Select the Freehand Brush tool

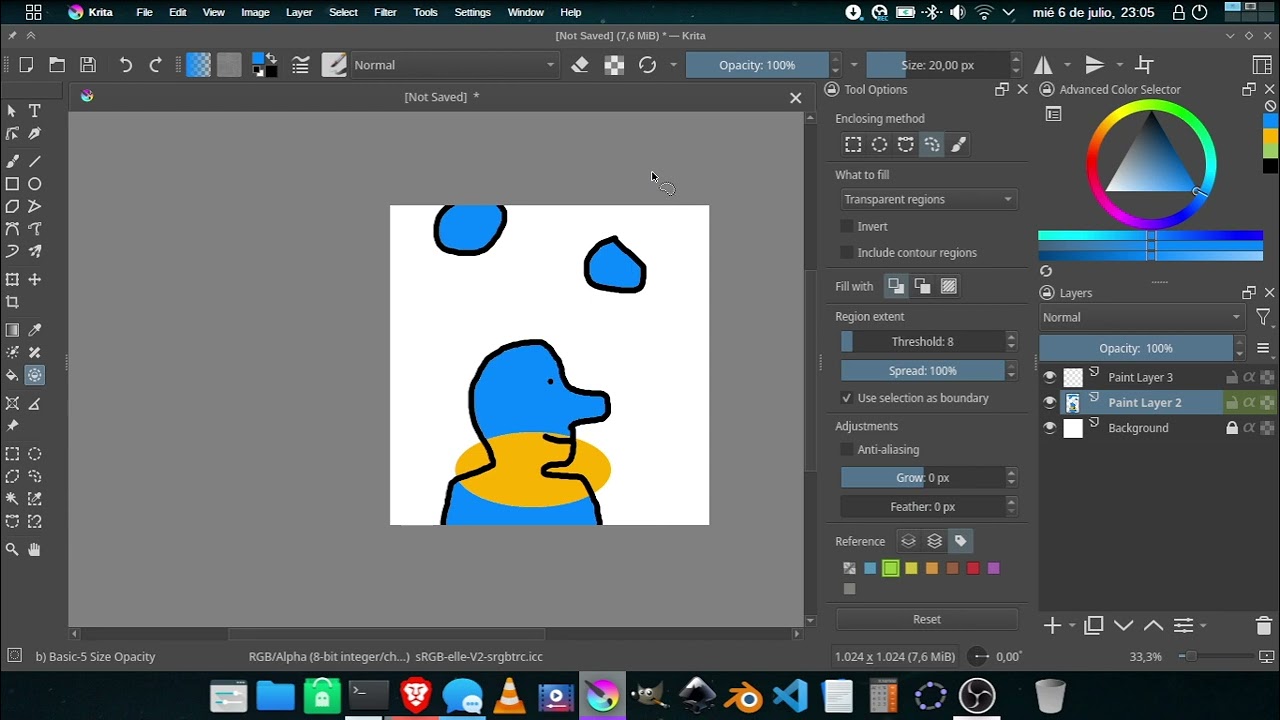click(x=12, y=161)
